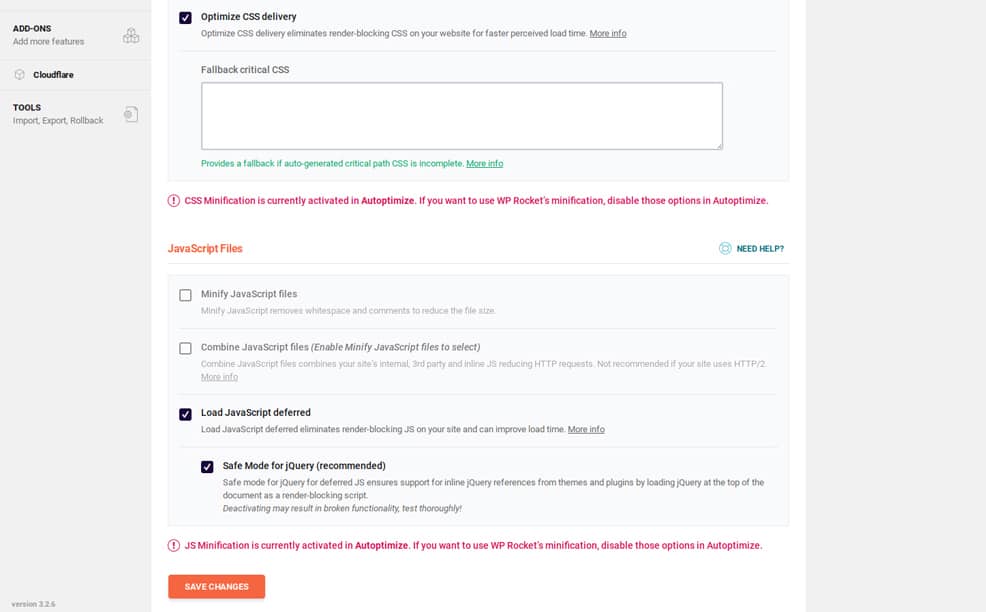
Task: Click Save Changes button
Action: 216,586
